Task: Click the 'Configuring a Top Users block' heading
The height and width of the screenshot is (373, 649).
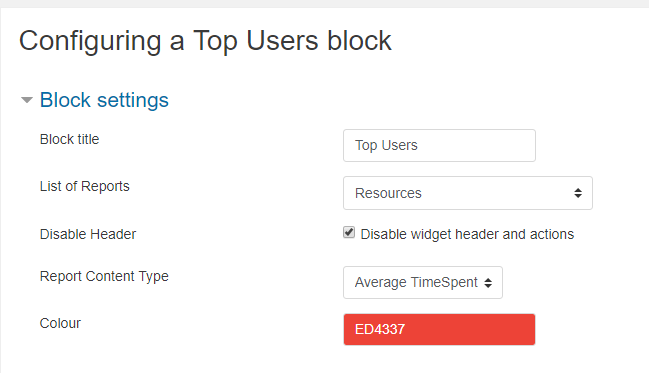Action: (205, 41)
